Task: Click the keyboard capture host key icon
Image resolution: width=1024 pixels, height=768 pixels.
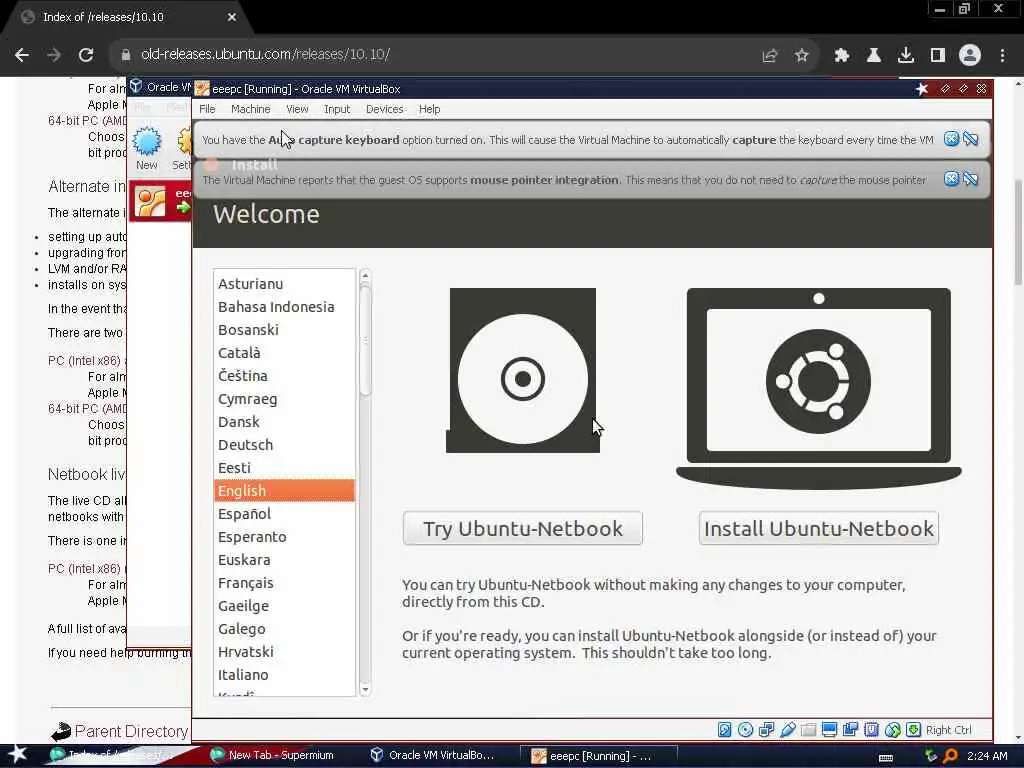Action: coord(914,729)
